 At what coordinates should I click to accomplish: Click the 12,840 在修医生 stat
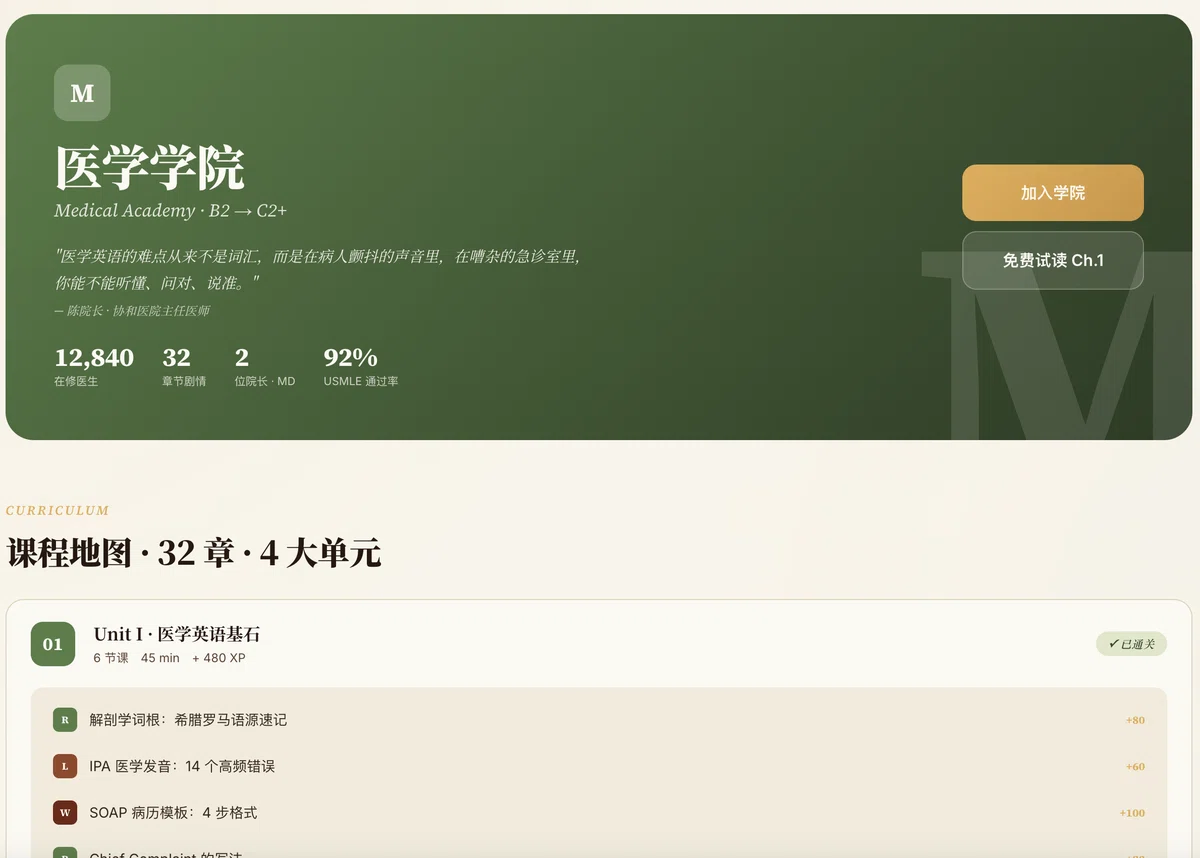94,366
